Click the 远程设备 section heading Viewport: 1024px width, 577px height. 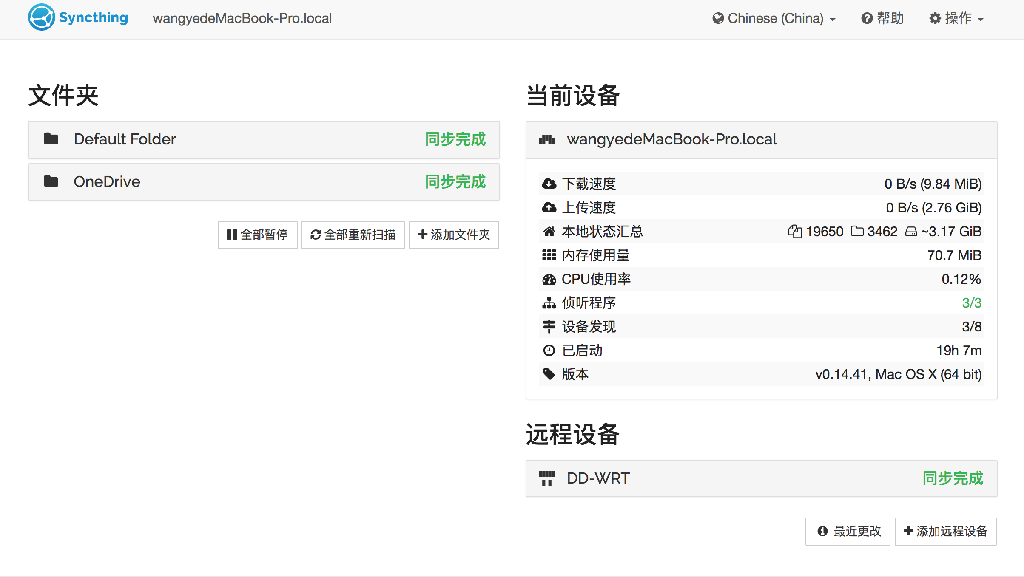pyautogui.click(x=573, y=434)
